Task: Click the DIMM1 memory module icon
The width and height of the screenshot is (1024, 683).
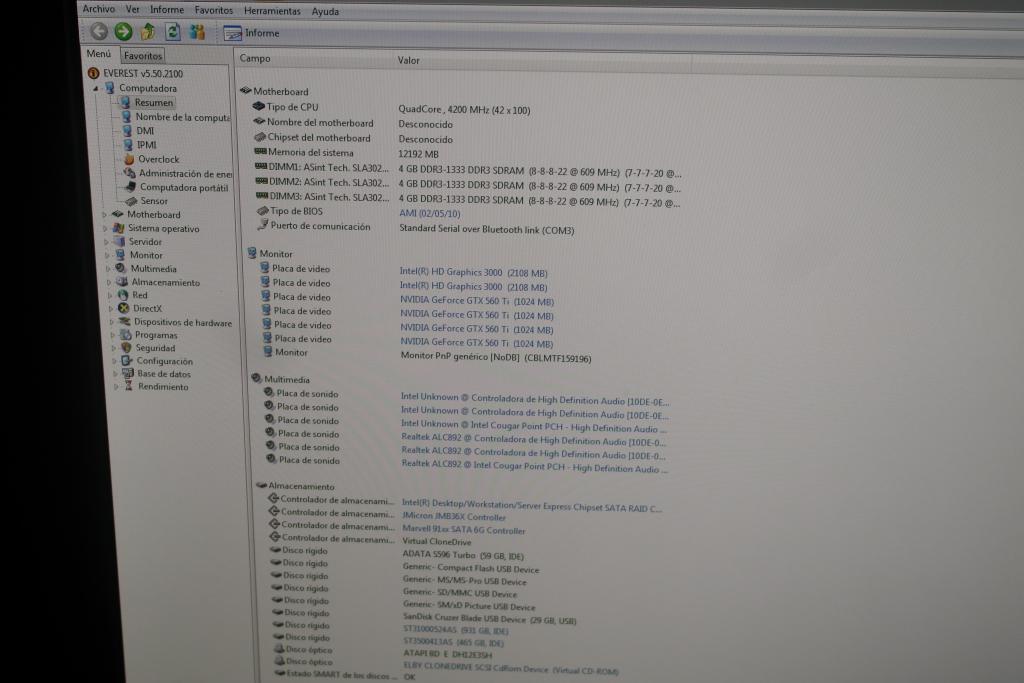Action: click(x=261, y=167)
